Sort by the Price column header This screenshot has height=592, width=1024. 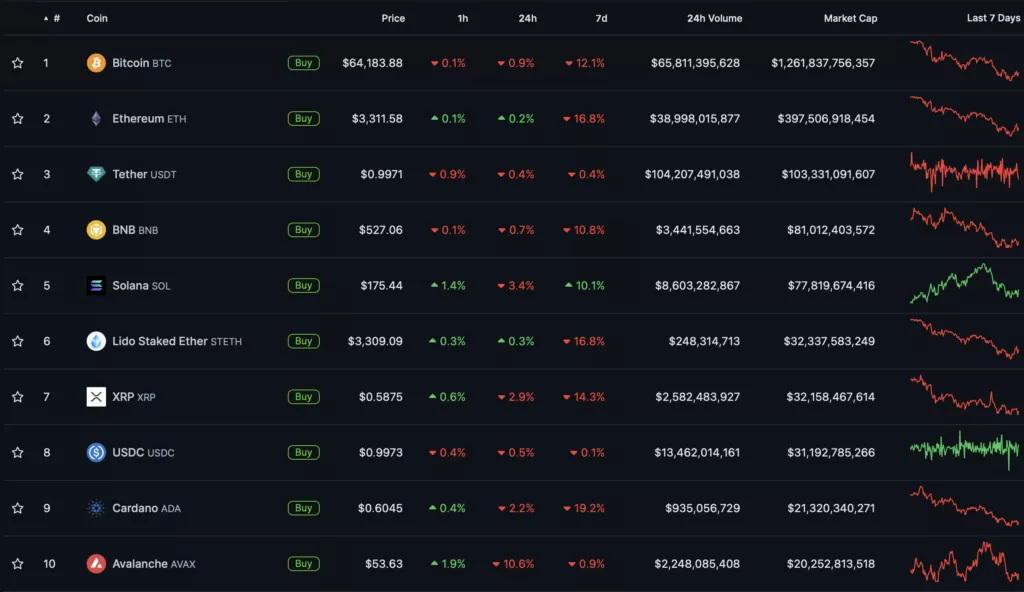pyautogui.click(x=393, y=18)
